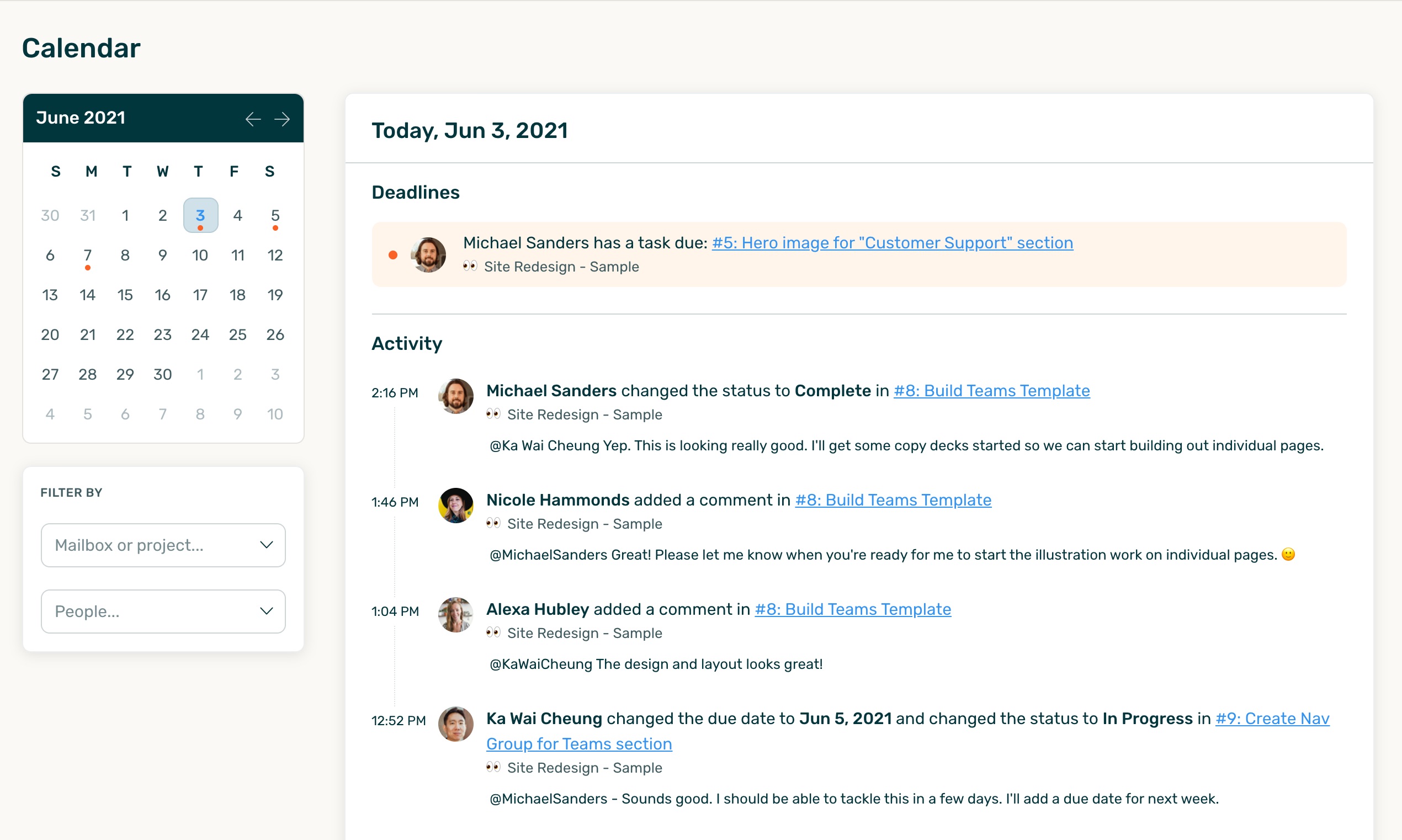Open #5 Hero image task link
The height and width of the screenshot is (840, 1402).
pos(892,243)
